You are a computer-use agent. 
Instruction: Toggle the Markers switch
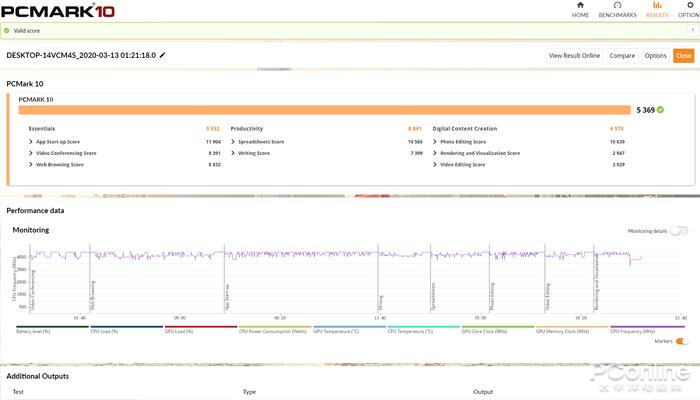pyautogui.click(x=682, y=342)
